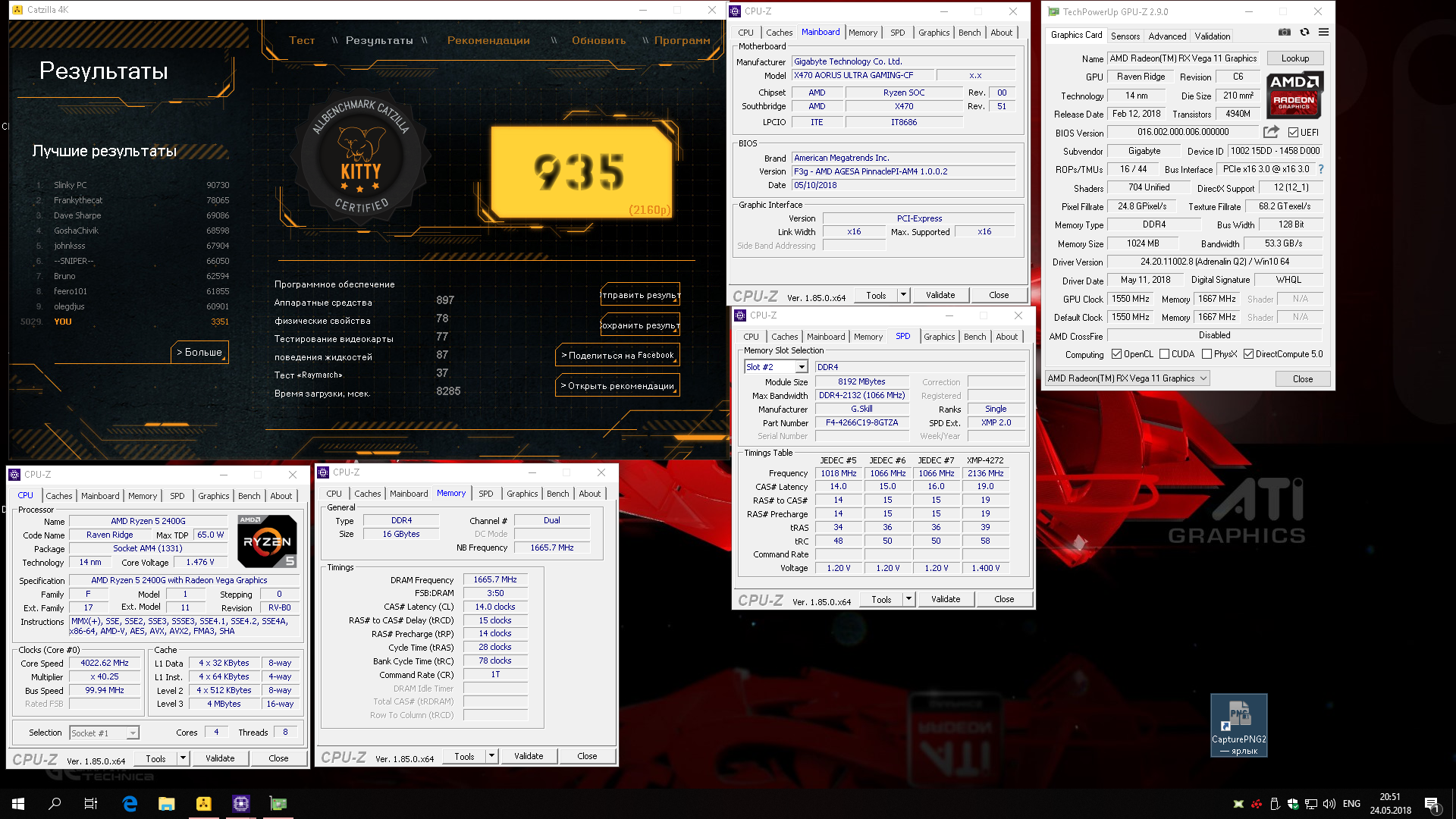This screenshot has height=819, width=1456.
Task: Open the CapturePNG2 desktop shortcut
Action: click(x=1238, y=725)
